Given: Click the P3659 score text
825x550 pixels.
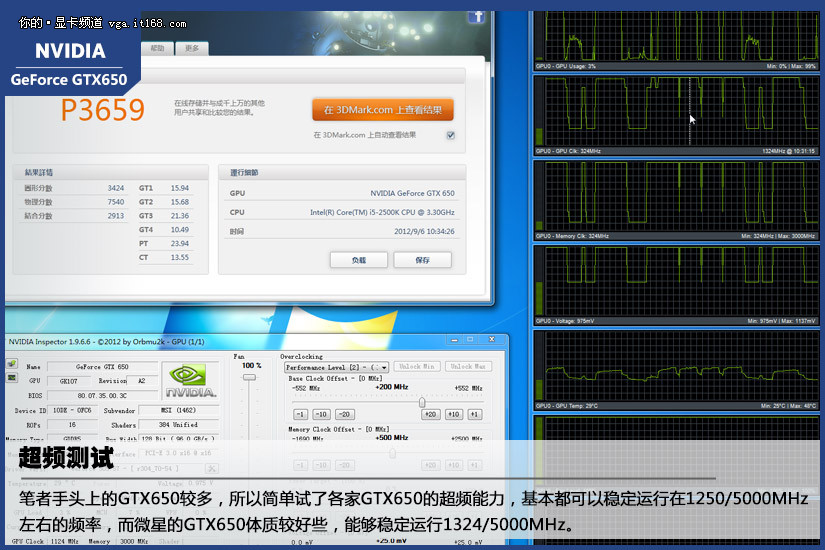Looking at the screenshot, I should [103, 110].
